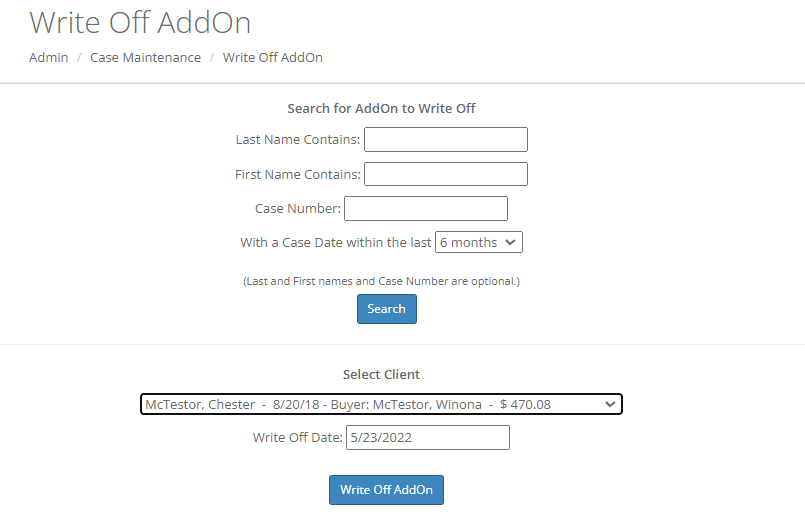This screenshot has height=527, width=805.
Task: Click the "Last Name Contains:" label
Action: pos(298,140)
